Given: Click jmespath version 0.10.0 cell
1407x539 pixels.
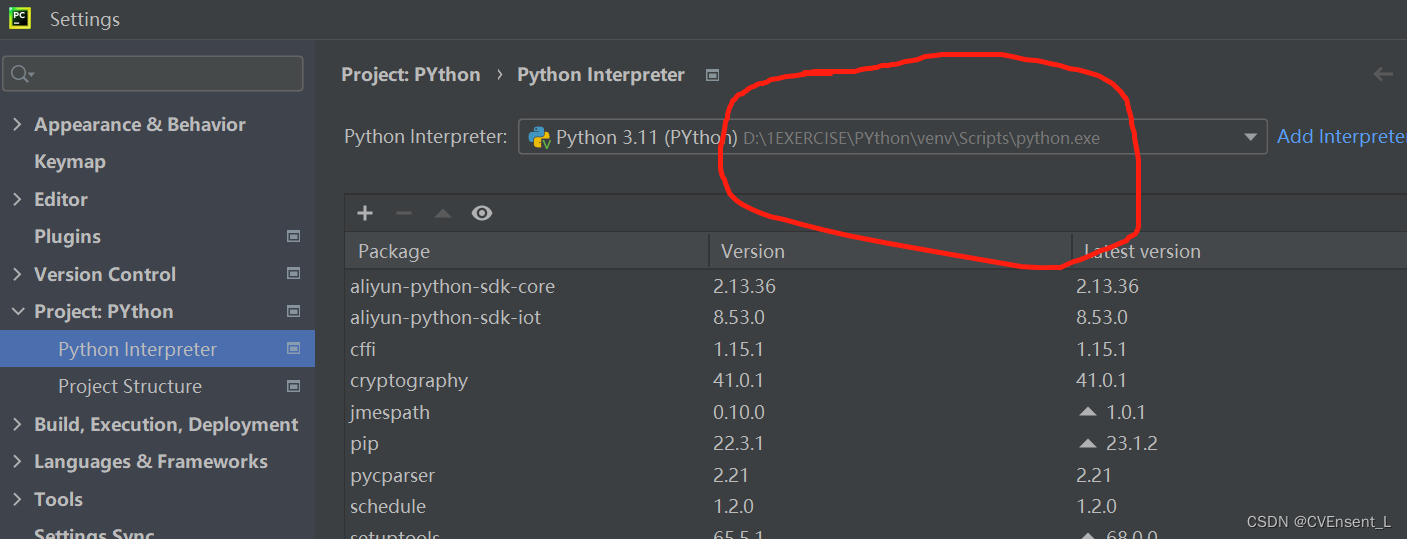Looking at the screenshot, I should tap(739, 412).
